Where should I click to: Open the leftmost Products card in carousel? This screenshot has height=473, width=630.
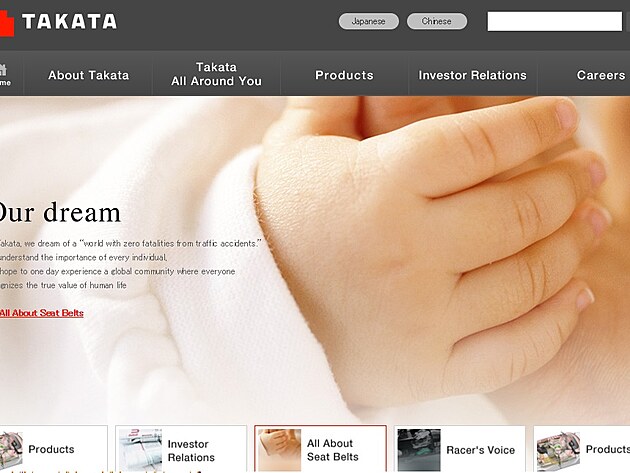point(50,449)
